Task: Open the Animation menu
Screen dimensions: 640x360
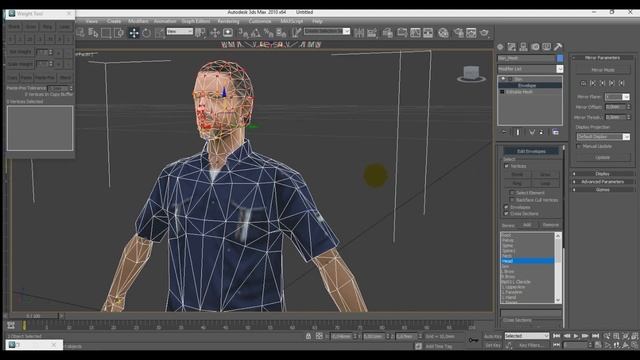Action: [x=165, y=21]
